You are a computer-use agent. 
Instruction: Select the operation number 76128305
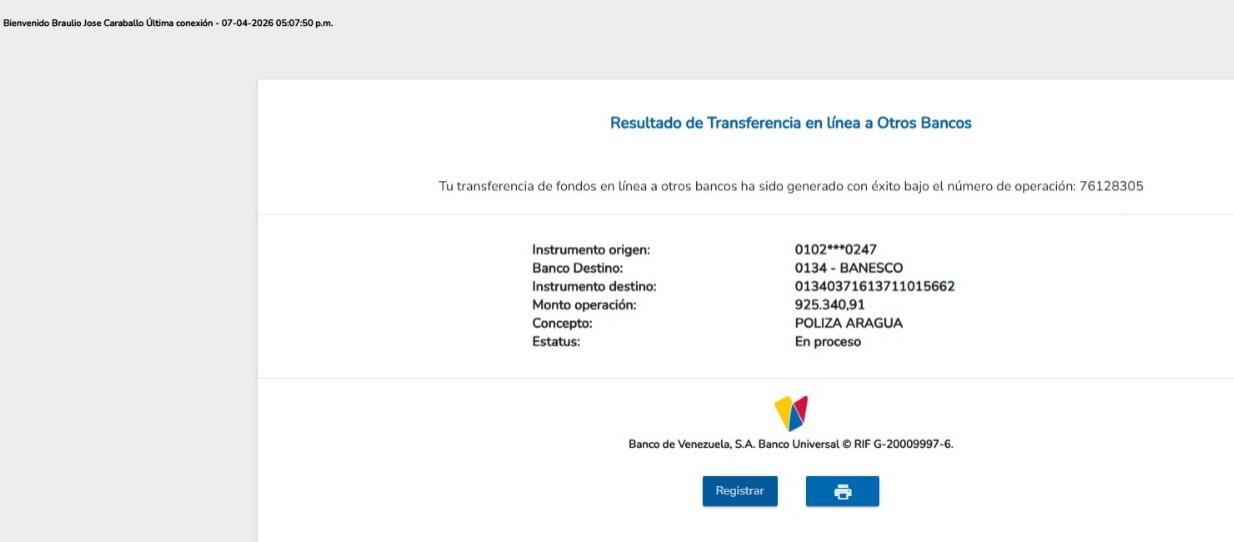[x=1111, y=187]
